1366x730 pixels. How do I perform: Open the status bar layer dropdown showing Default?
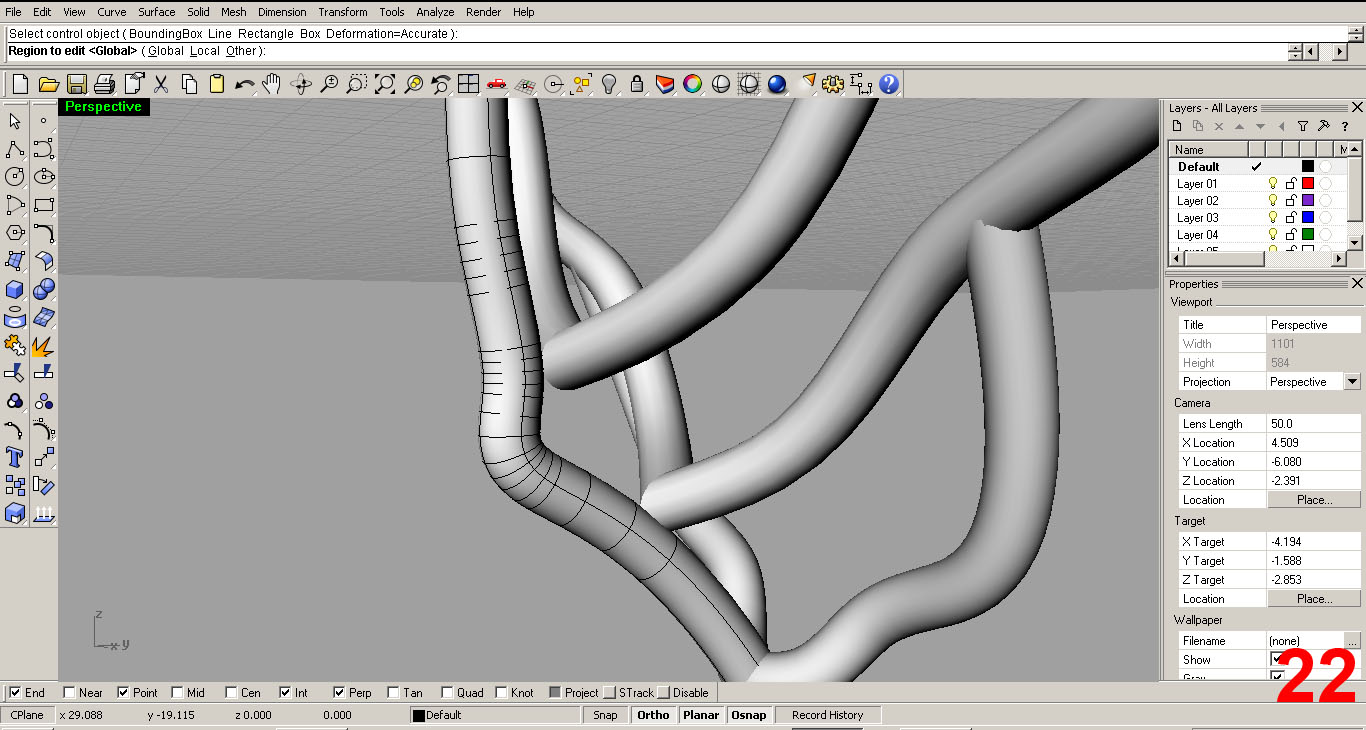[x=495, y=715]
